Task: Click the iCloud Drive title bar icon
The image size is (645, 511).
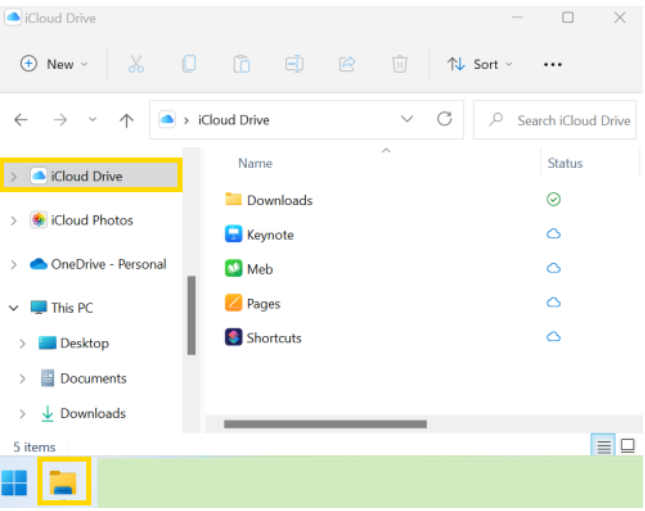Action: 13,18
